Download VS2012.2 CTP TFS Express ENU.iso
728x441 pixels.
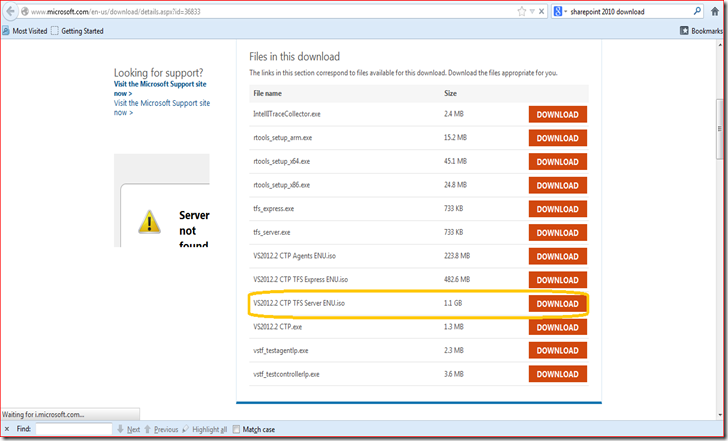pos(558,280)
